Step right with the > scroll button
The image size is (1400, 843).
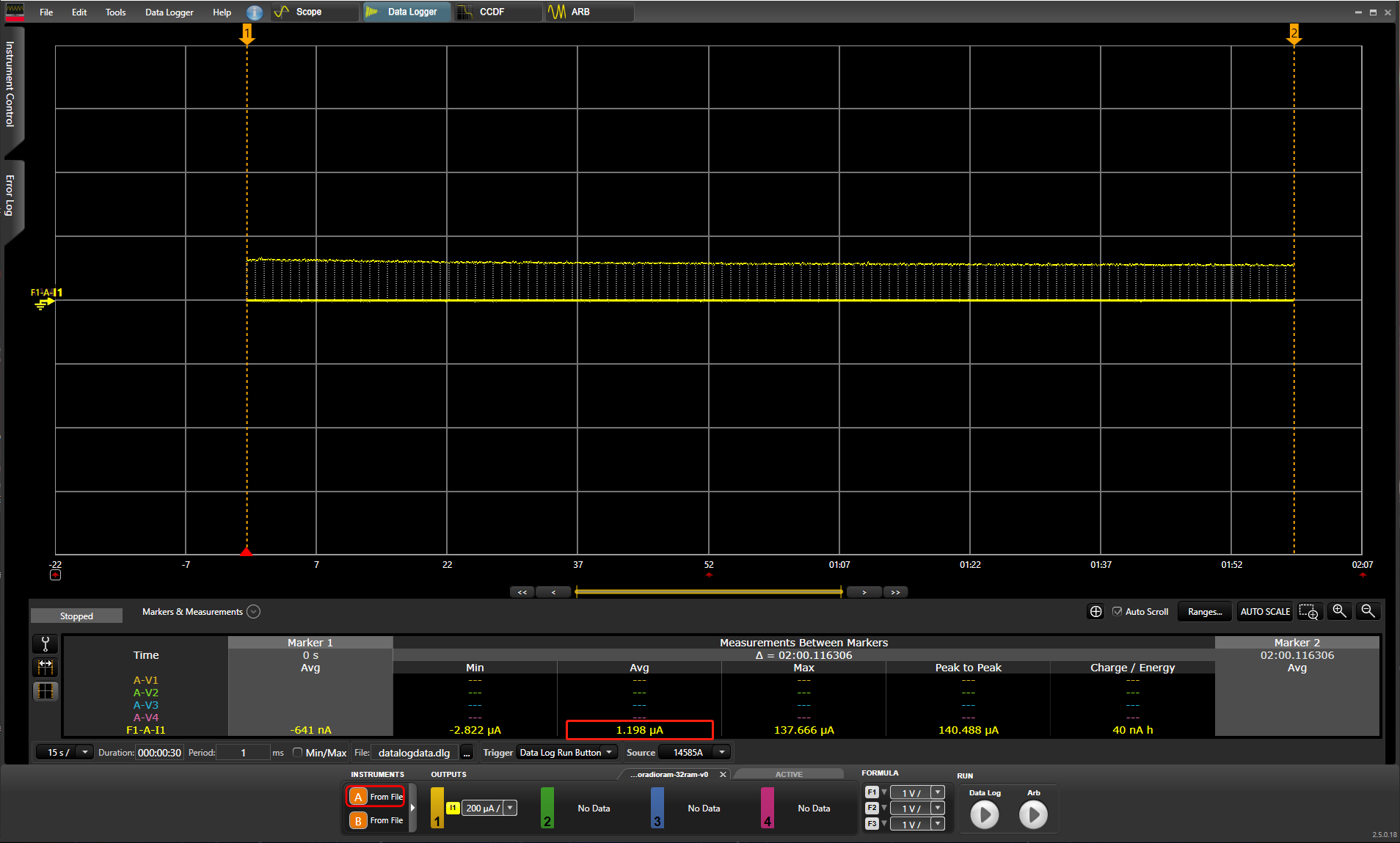point(864,592)
